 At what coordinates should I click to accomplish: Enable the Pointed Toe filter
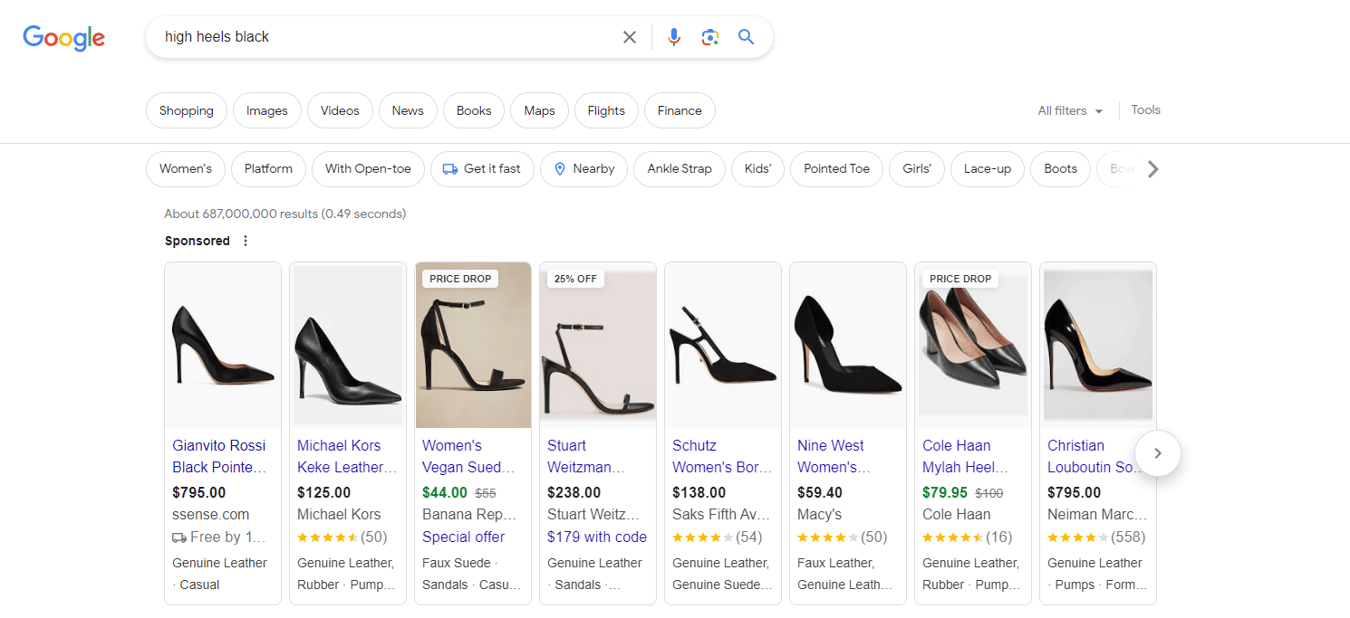point(836,169)
